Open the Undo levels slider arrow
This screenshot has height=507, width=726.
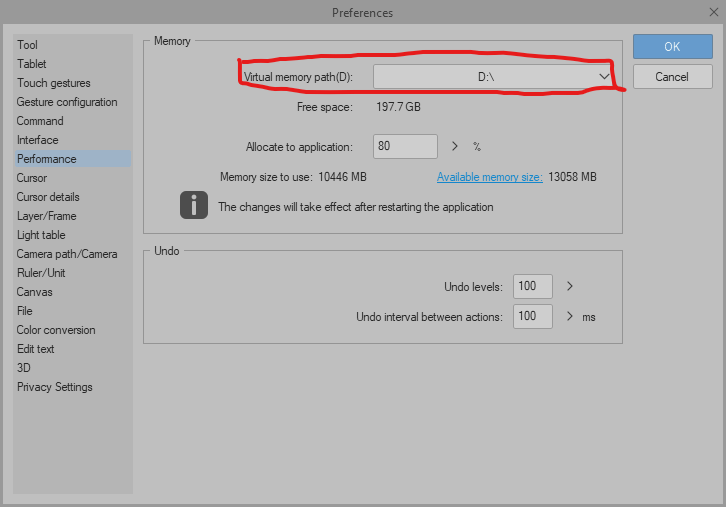(x=570, y=286)
